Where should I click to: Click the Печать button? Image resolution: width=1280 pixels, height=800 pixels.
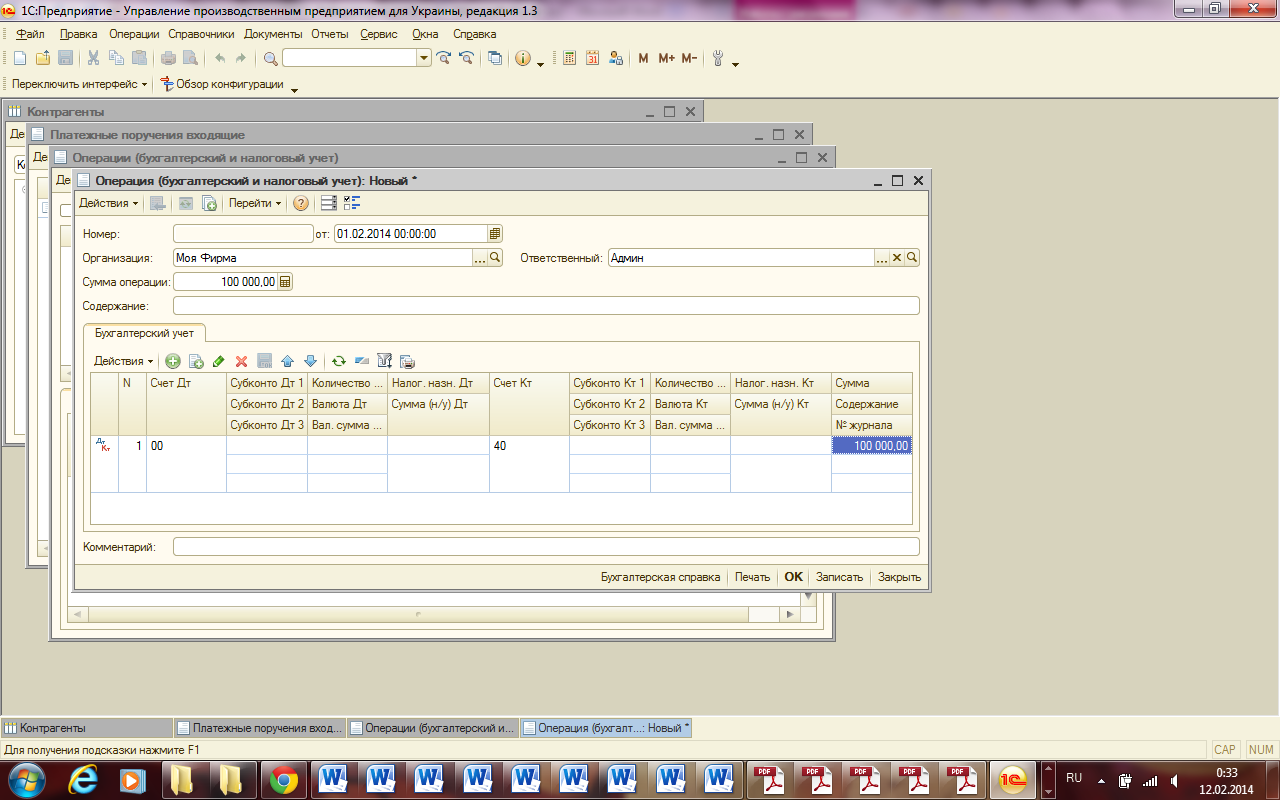click(752, 577)
